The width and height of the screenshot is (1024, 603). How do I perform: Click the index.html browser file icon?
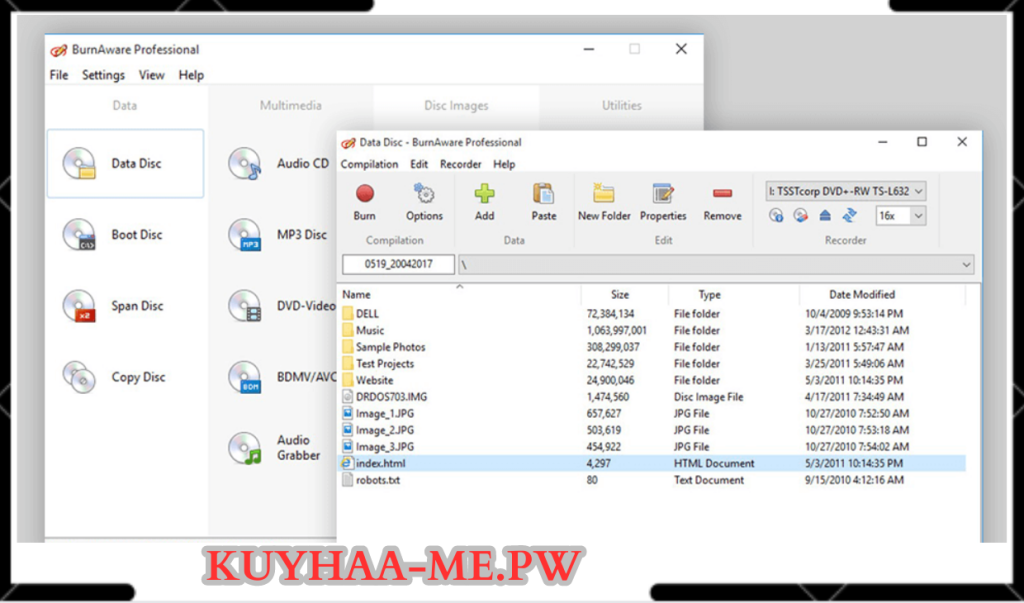[347, 463]
